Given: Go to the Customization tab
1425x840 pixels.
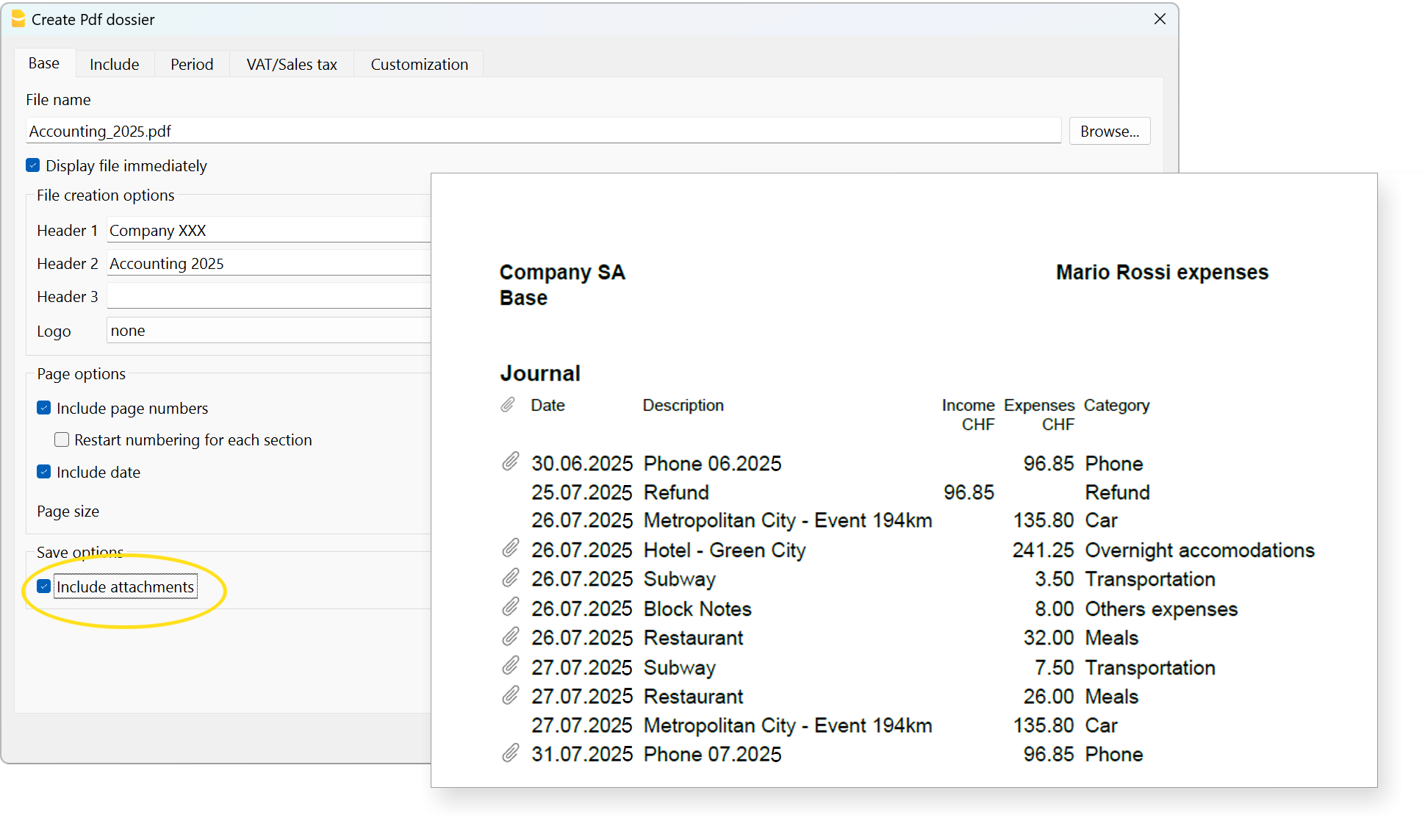Looking at the screenshot, I should 419,64.
